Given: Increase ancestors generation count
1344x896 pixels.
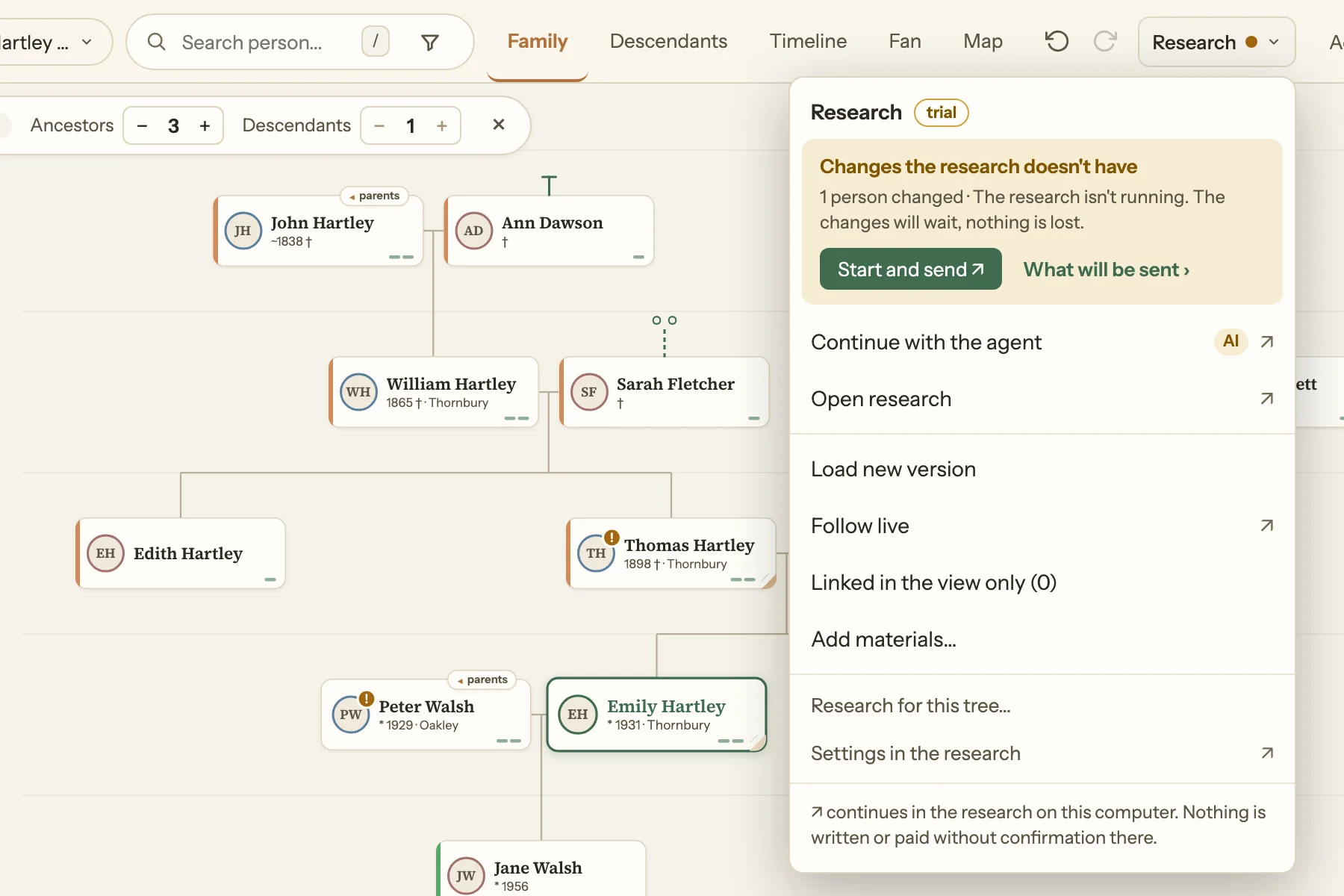Looking at the screenshot, I should (205, 125).
